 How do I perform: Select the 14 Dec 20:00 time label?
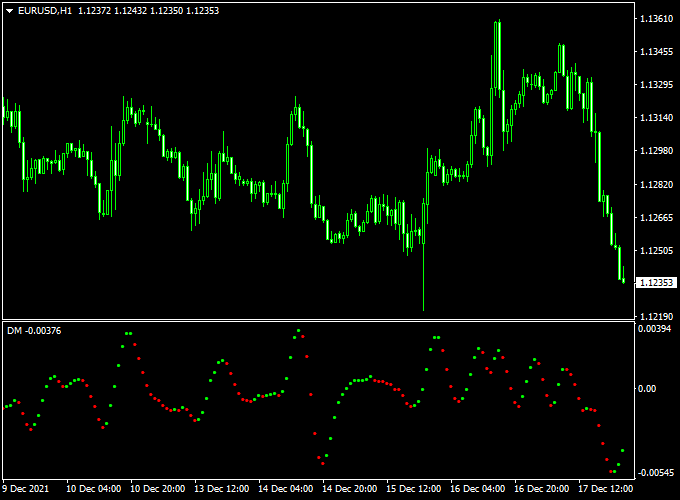coord(350,489)
